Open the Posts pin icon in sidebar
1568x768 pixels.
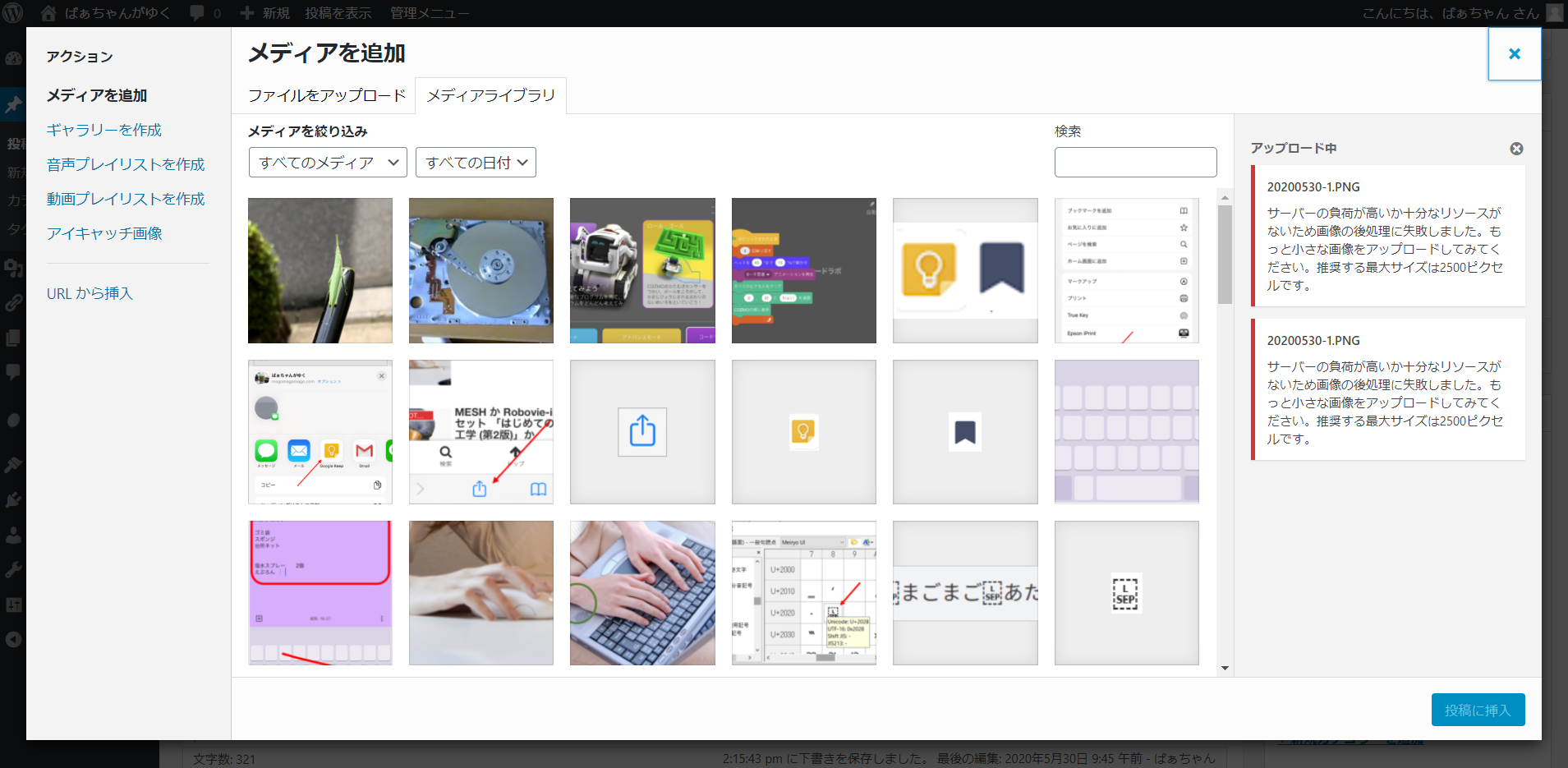pyautogui.click(x=13, y=105)
